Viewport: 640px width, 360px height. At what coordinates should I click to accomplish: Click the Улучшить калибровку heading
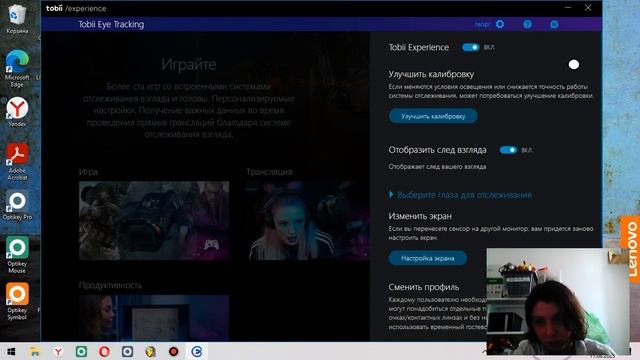(x=431, y=74)
